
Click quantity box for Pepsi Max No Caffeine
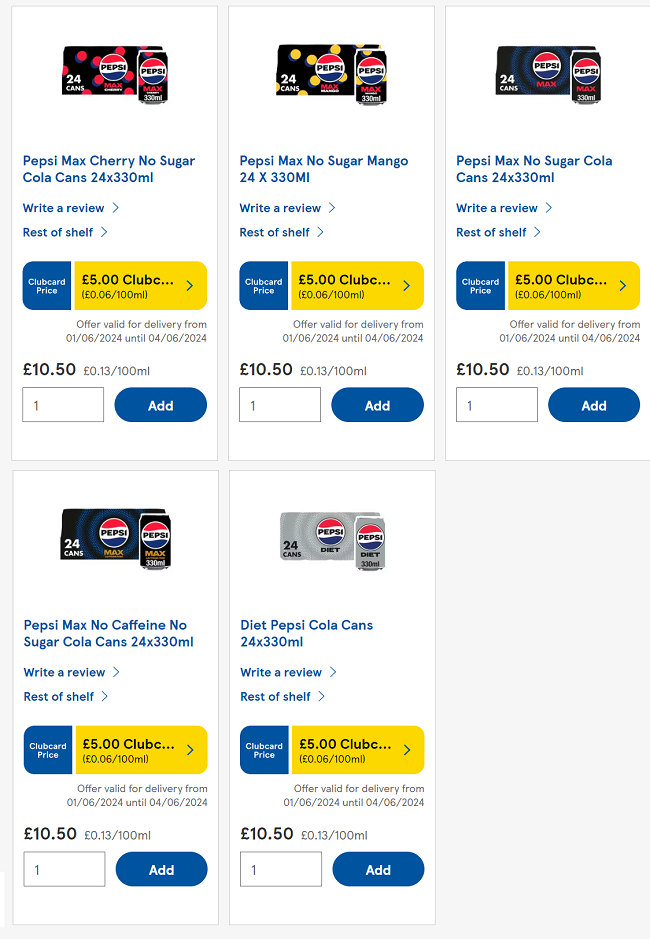pos(64,869)
